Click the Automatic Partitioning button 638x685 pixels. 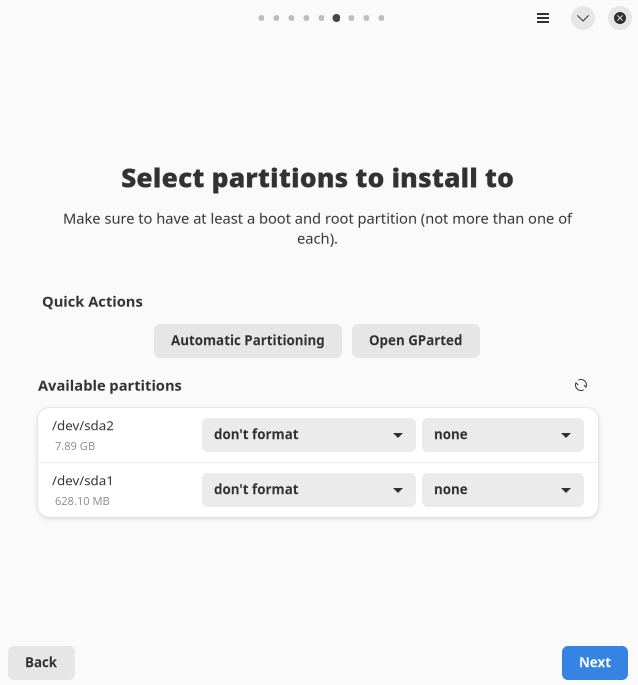pos(247,341)
